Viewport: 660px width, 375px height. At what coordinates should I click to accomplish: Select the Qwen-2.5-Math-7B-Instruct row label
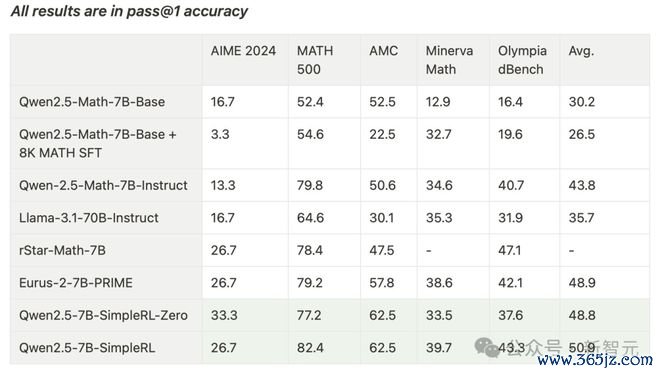(103, 185)
